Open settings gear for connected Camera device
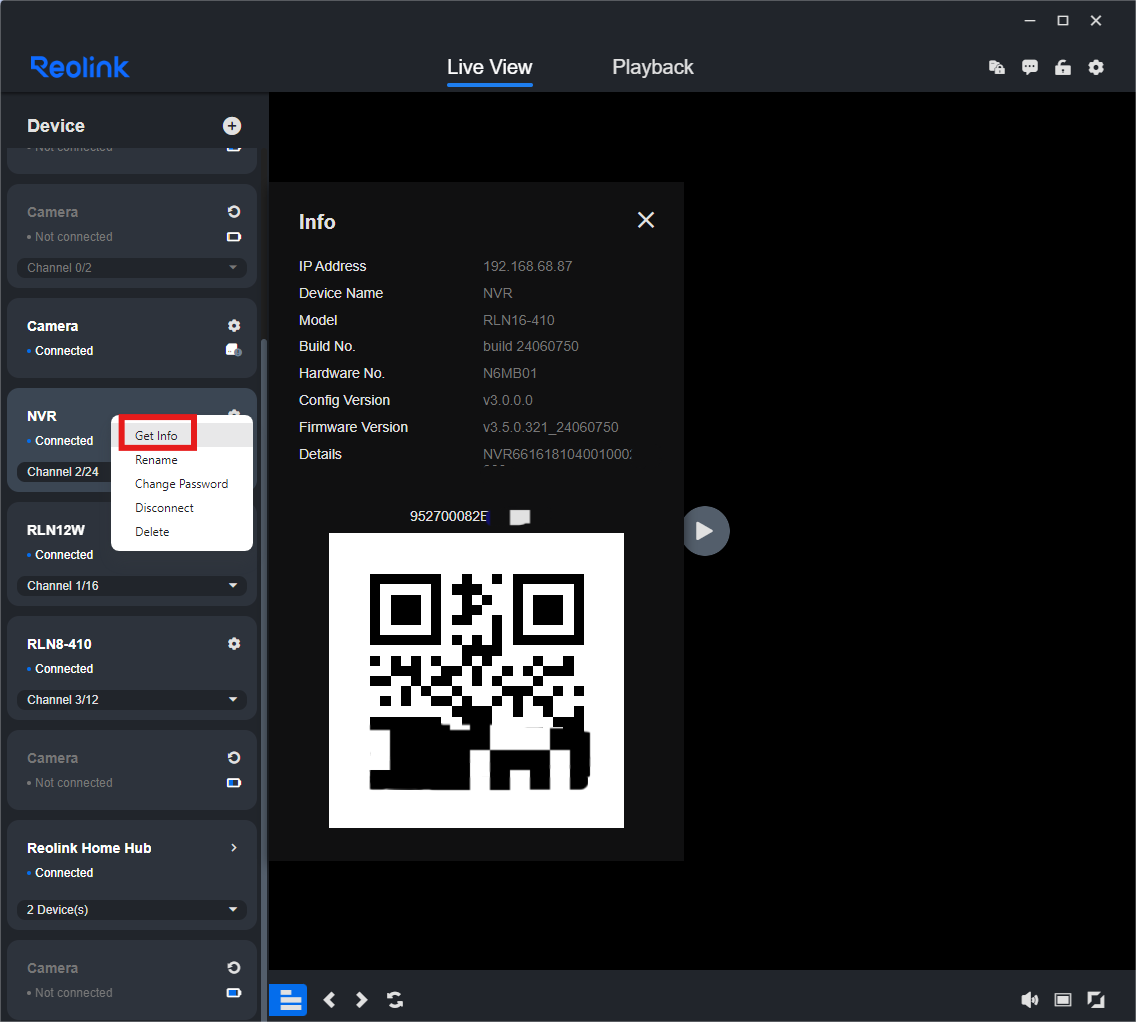Screen dimensions: 1136x1022 coord(233,326)
